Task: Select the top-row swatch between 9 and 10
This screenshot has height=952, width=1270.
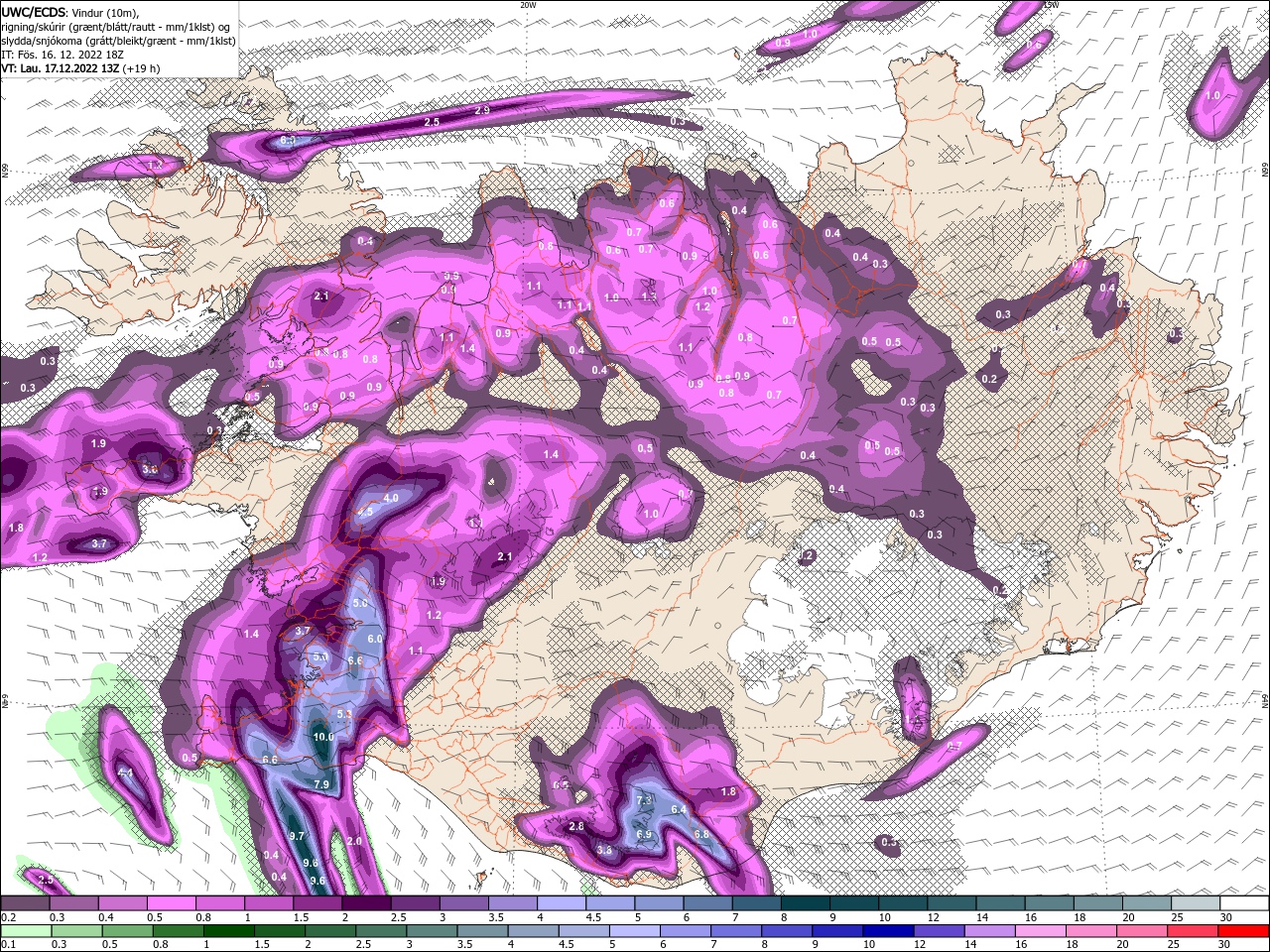Action: (852, 902)
